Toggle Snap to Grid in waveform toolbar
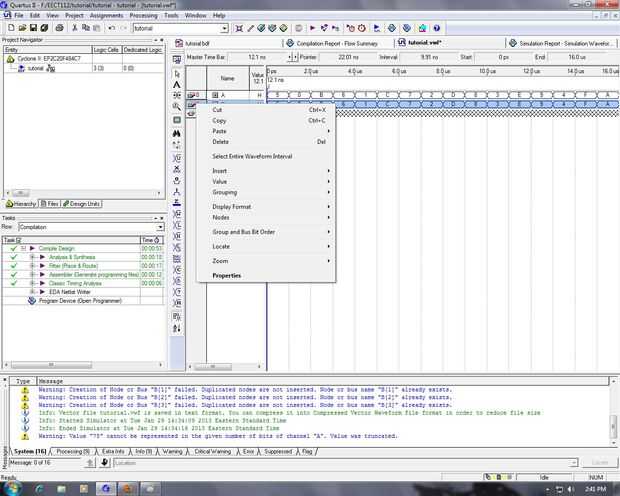 (177, 316)
